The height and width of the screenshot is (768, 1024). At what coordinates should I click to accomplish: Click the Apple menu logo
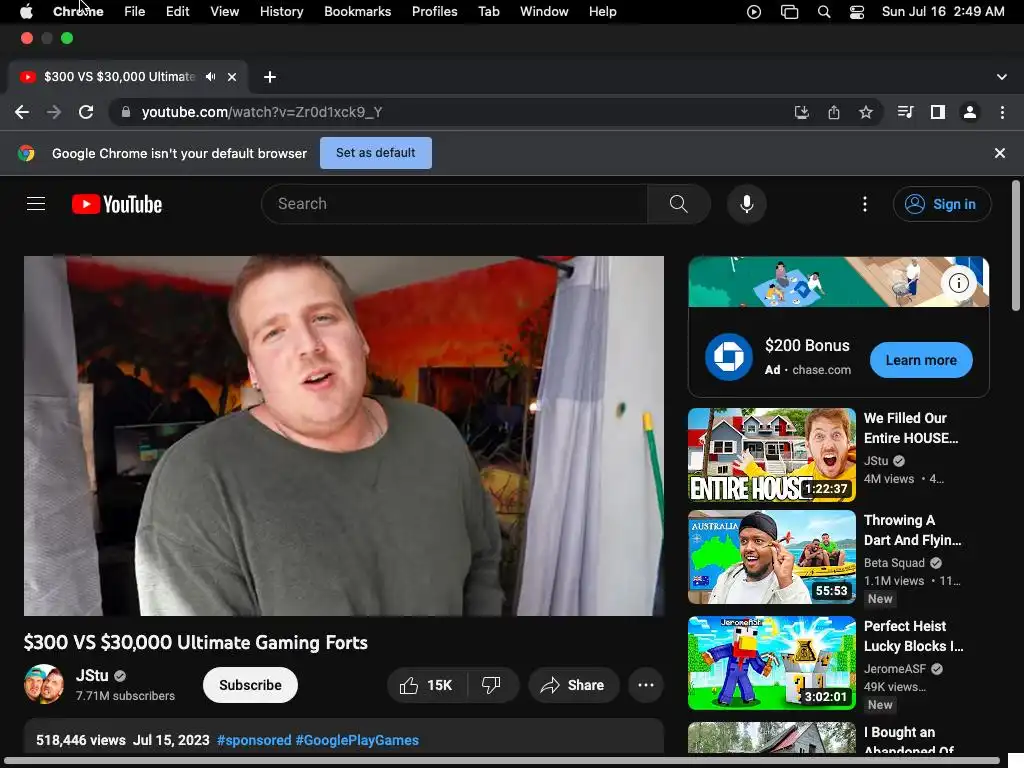[x=26, y=12]
